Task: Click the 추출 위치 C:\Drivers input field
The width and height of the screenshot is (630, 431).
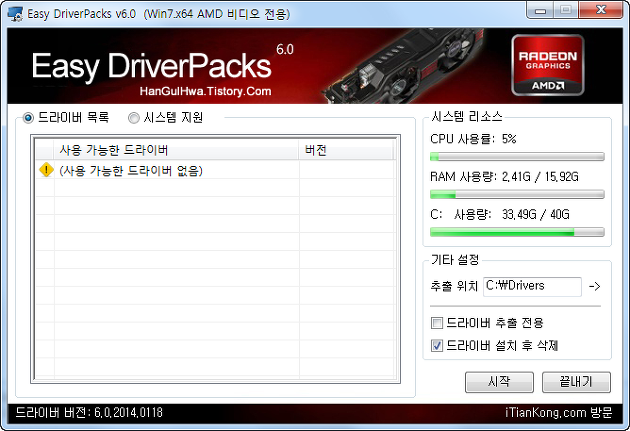Action: (x=532, y=286)
